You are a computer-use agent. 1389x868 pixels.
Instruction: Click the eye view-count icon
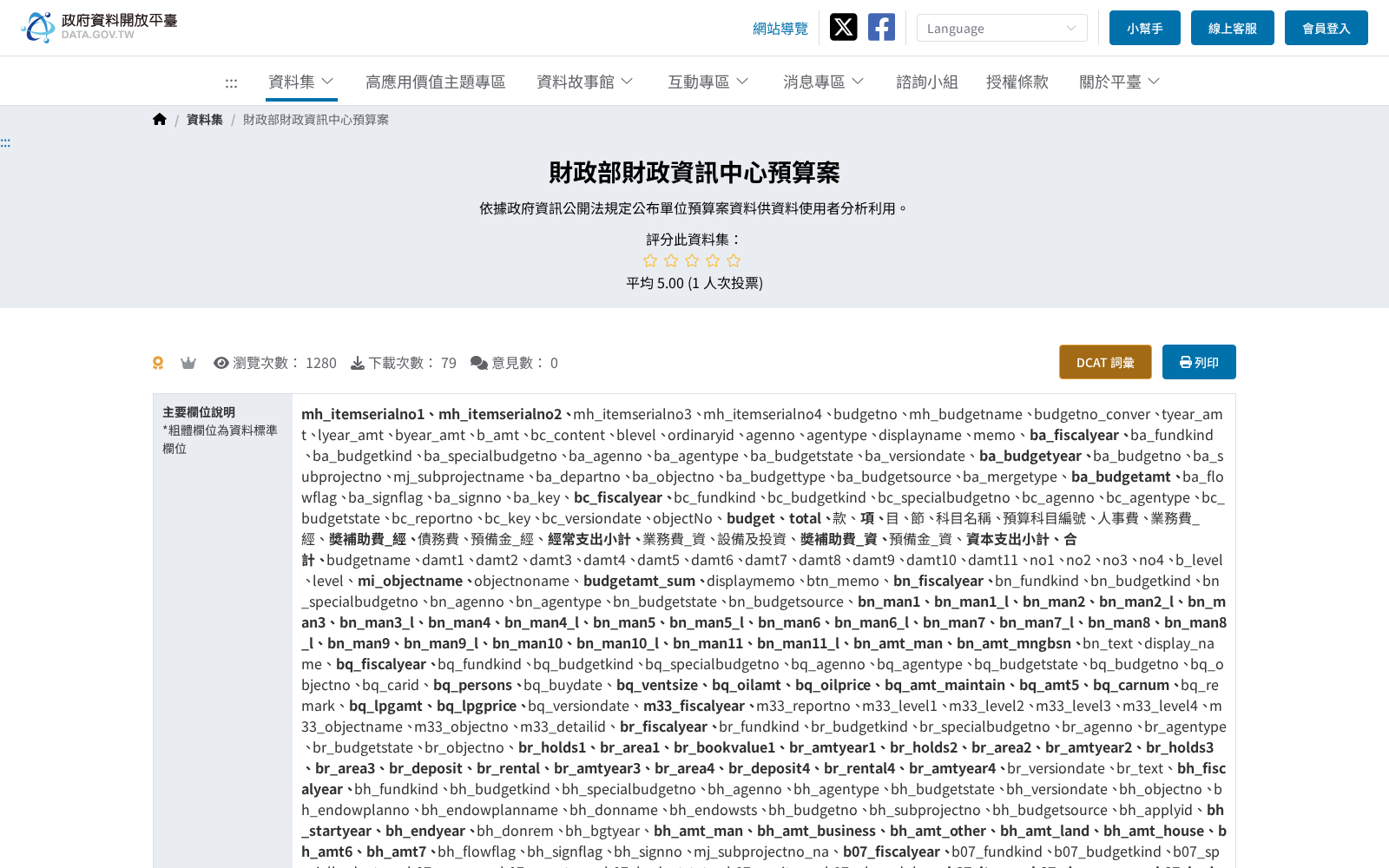[x=221, y=363]
